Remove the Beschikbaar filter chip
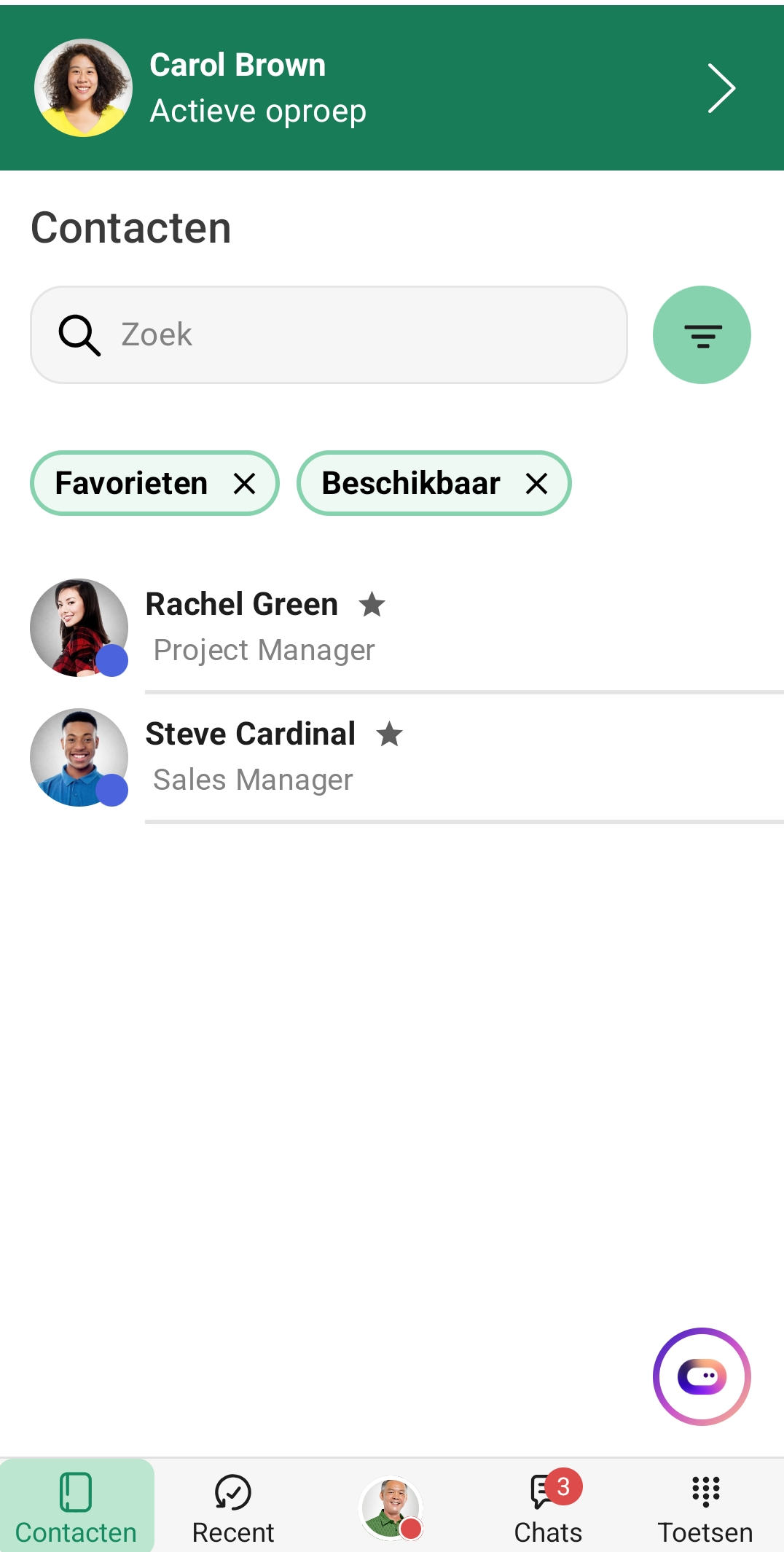784x1552 pixels. (x=537, y=483)
